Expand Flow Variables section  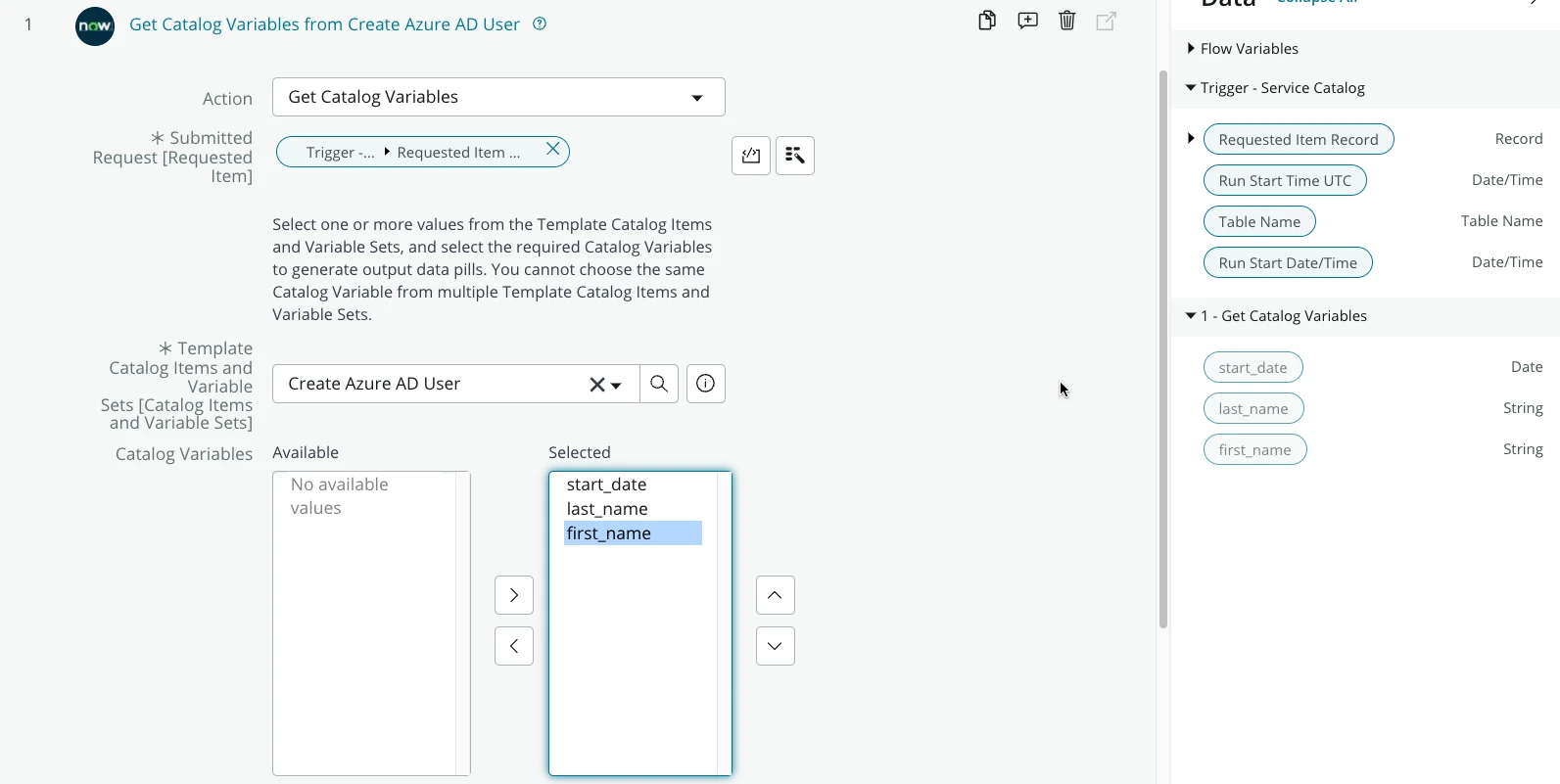(1191, 48)
